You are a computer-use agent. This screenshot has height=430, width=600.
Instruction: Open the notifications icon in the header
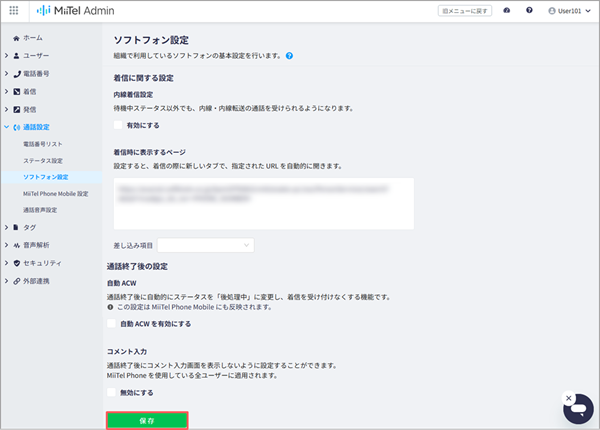[507, 11]
